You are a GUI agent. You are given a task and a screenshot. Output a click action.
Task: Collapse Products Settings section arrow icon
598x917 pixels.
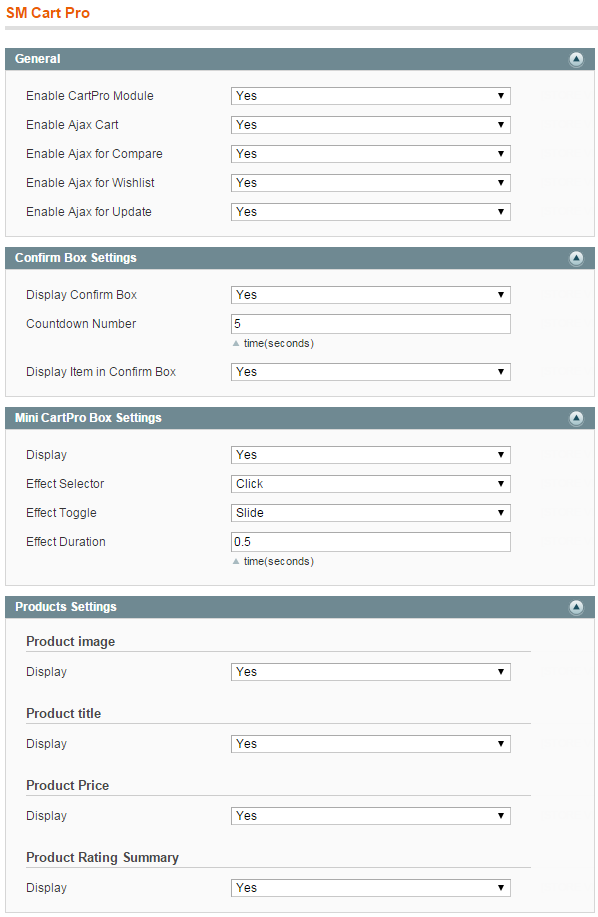[x=576, y=607]
